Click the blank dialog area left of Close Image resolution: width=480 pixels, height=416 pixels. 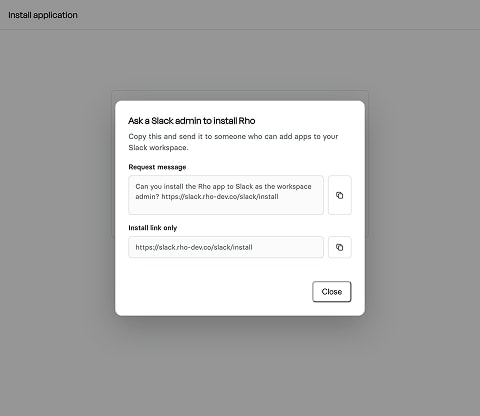coord(213,292)
